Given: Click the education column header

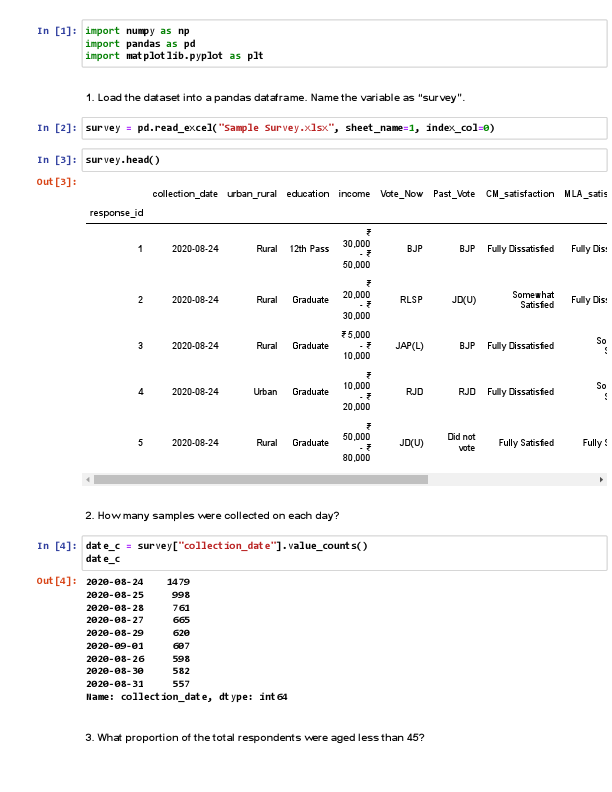Looking at the screenshot, I should coord(308,194).
